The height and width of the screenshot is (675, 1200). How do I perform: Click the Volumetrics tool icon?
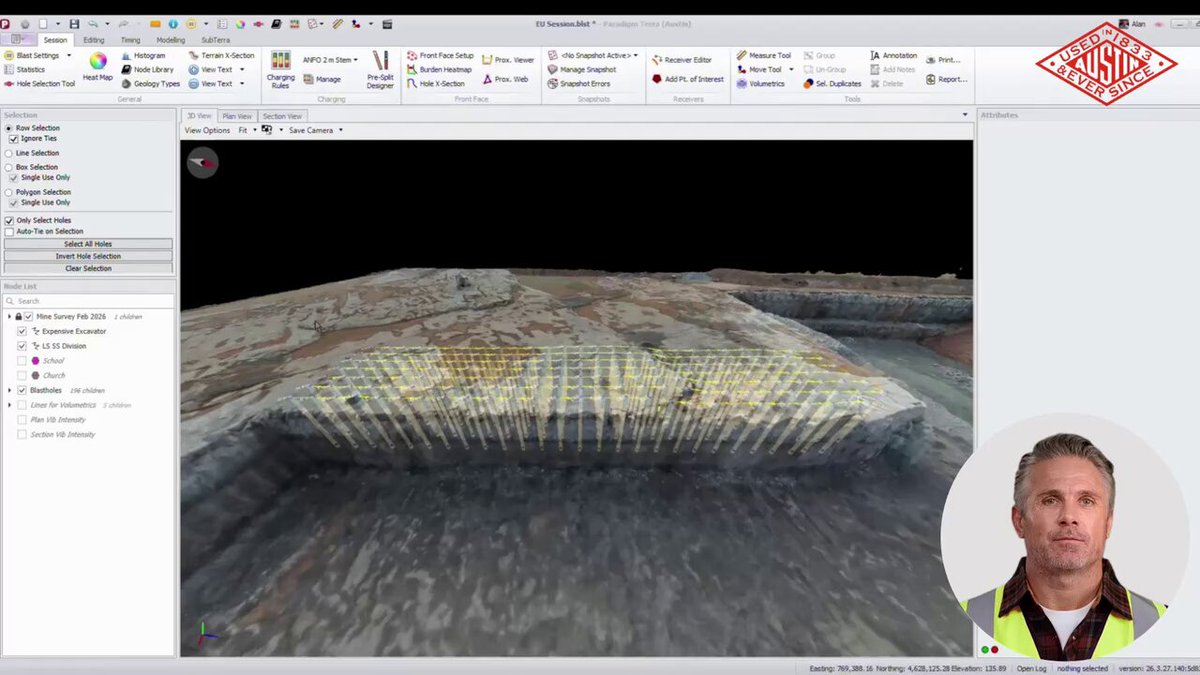point(741,84)
